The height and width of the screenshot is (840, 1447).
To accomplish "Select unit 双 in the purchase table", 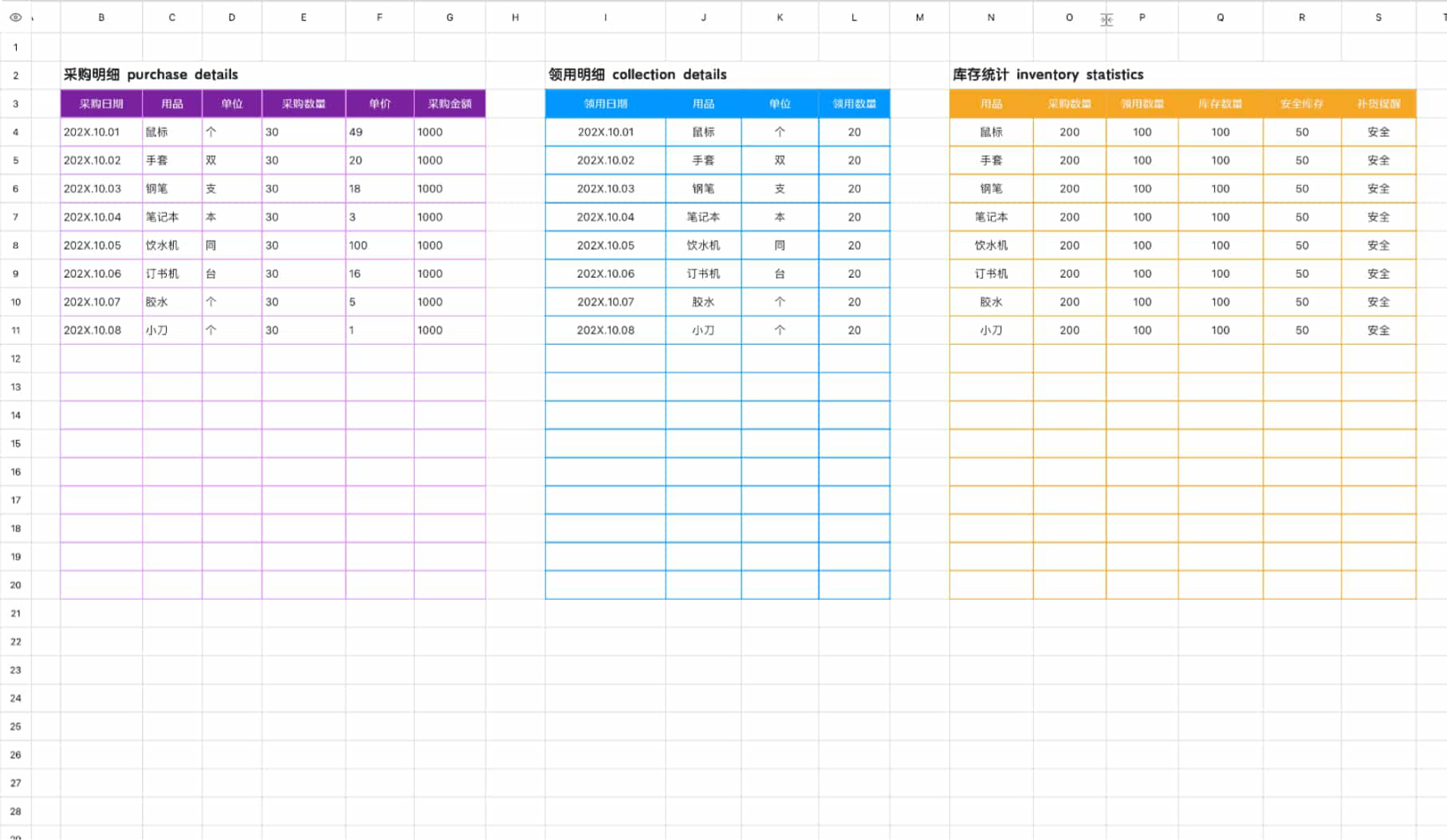I will click(x=232, y=160).
